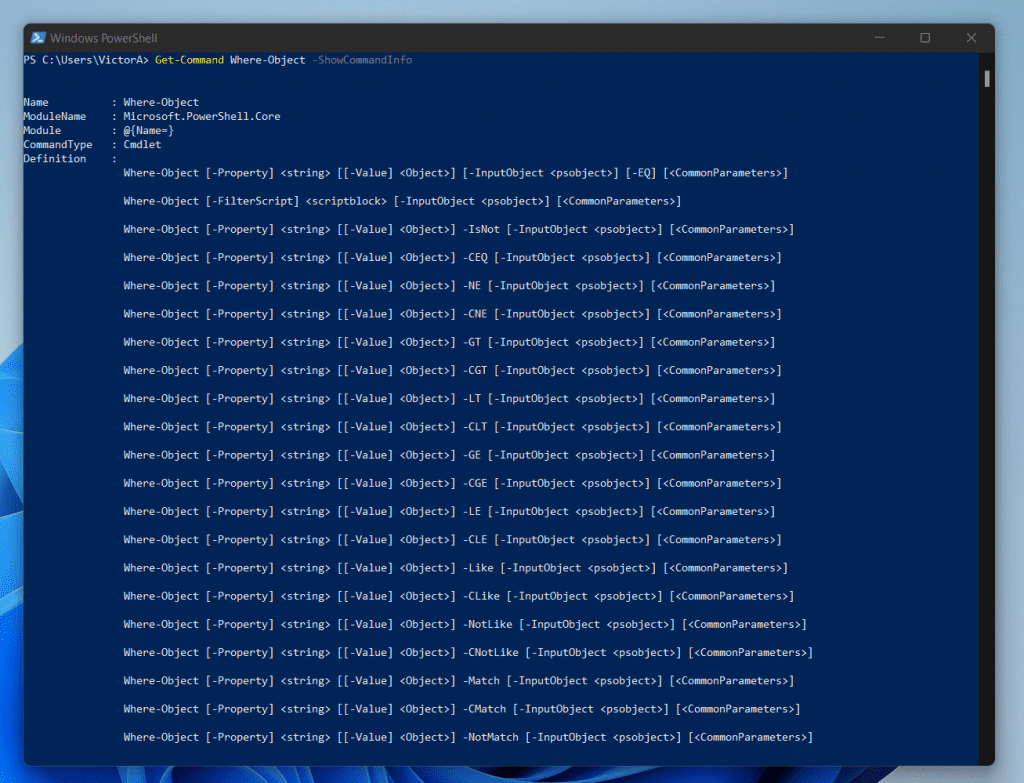This screenshot has height=783, width=1024.
Task: Click the syntax line with -Like
Action: [455, 568]
